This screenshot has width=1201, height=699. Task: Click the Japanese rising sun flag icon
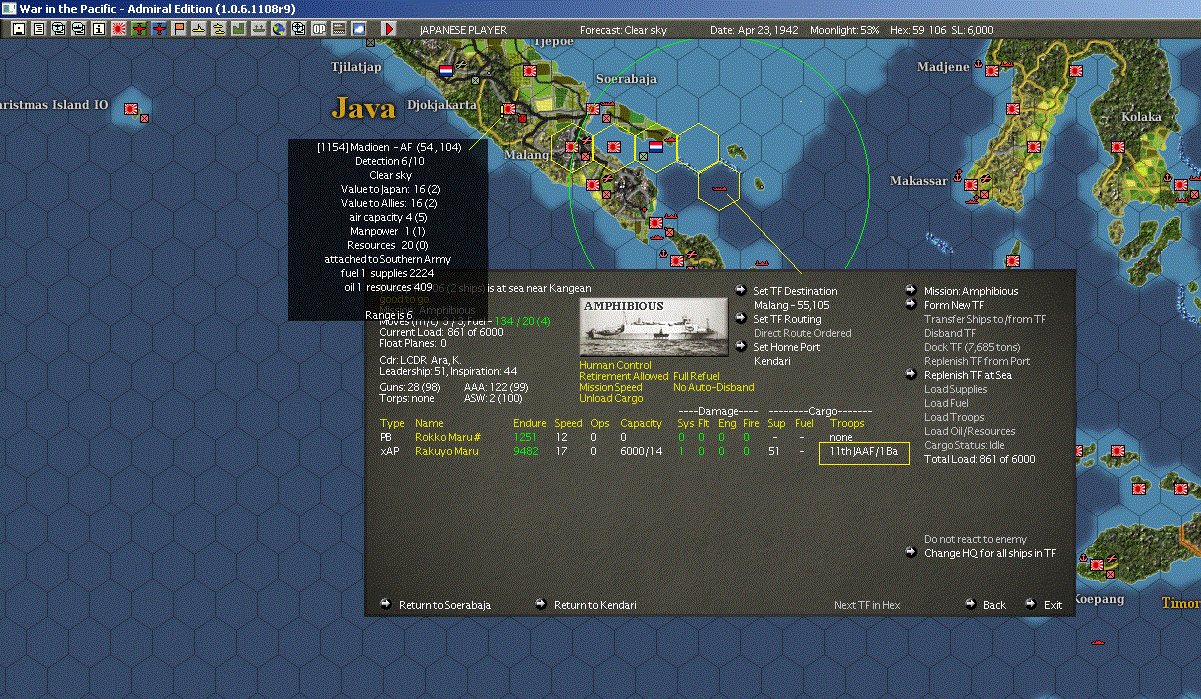119,29
